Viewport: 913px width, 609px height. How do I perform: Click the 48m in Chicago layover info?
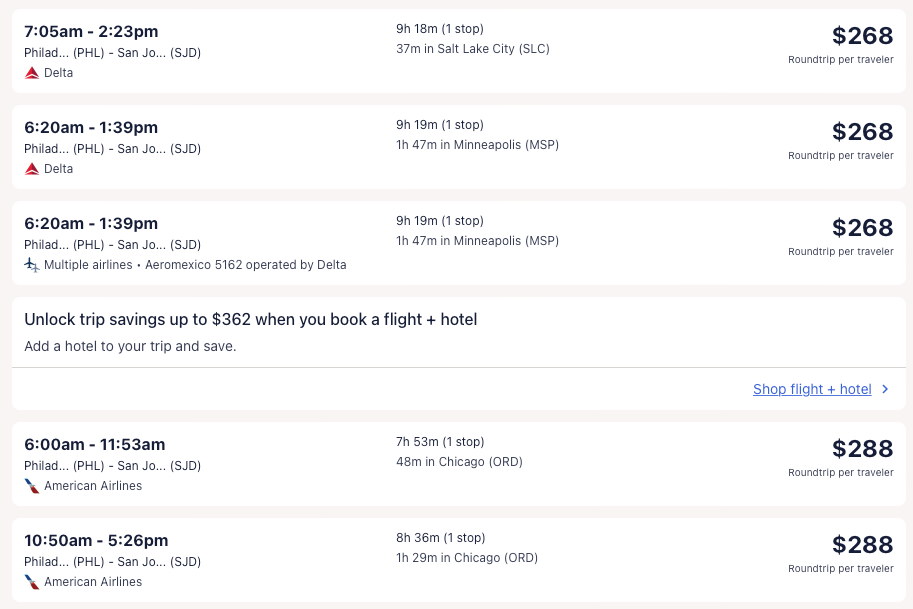click(459, 462)
